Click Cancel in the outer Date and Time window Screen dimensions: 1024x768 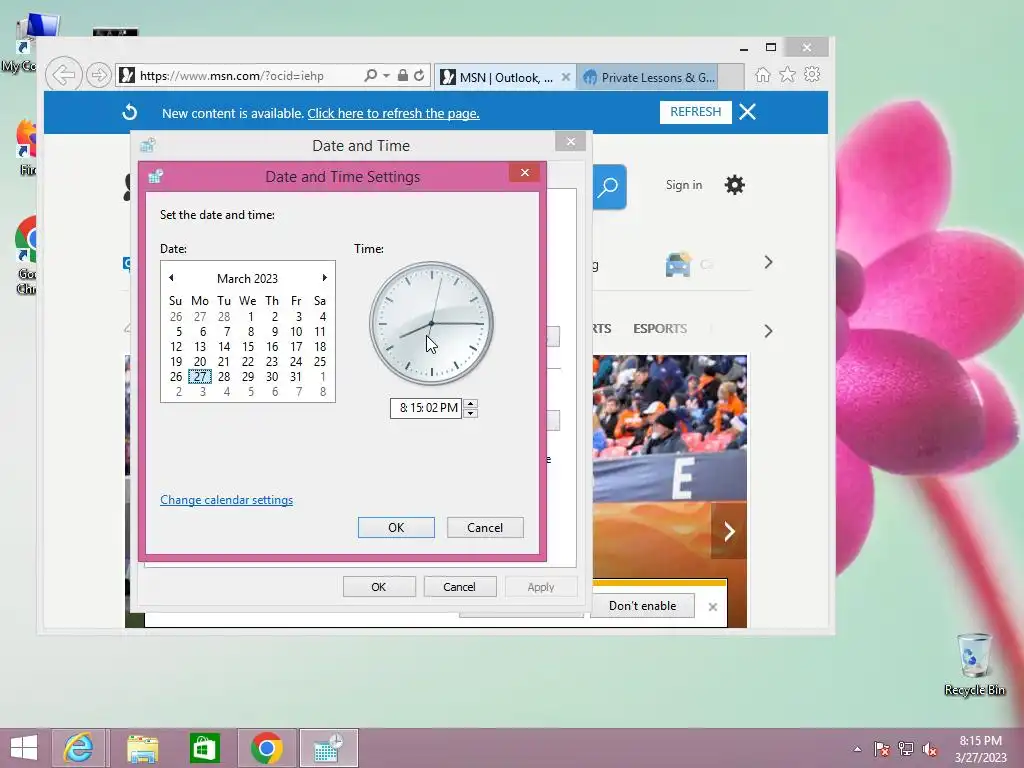(x=459, y=586)
